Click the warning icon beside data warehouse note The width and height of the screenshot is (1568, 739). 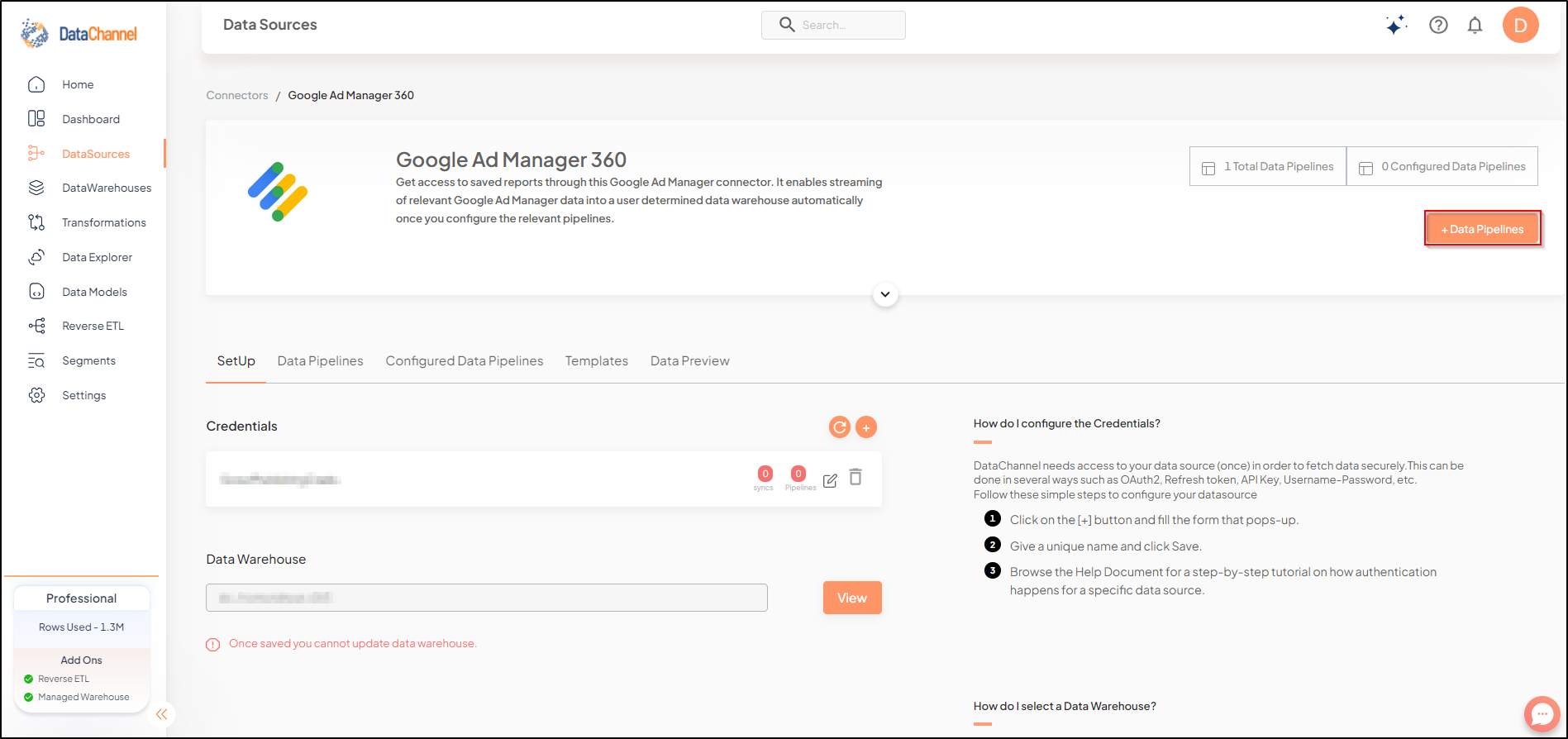[x=212, y=645]
